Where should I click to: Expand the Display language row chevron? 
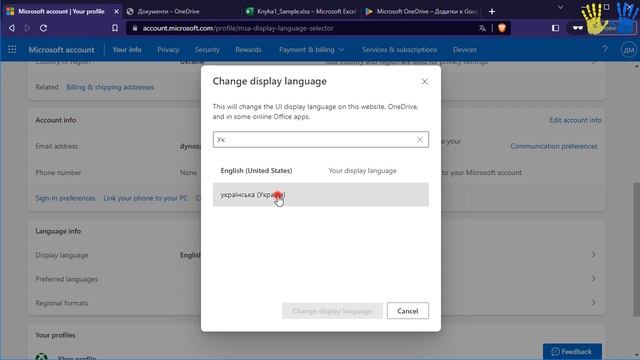click(593, 255)
